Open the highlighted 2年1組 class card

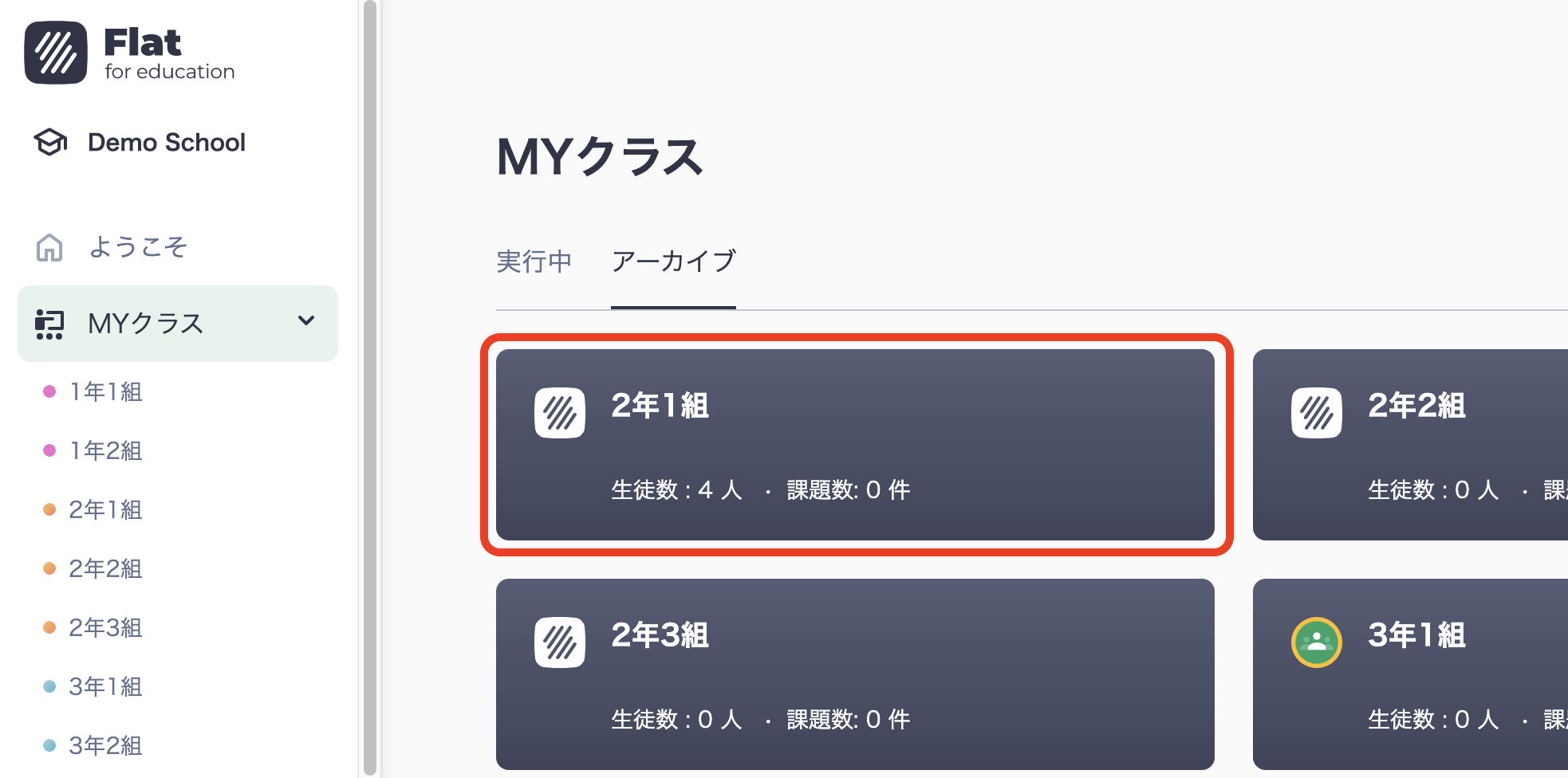tap(853, 444)
